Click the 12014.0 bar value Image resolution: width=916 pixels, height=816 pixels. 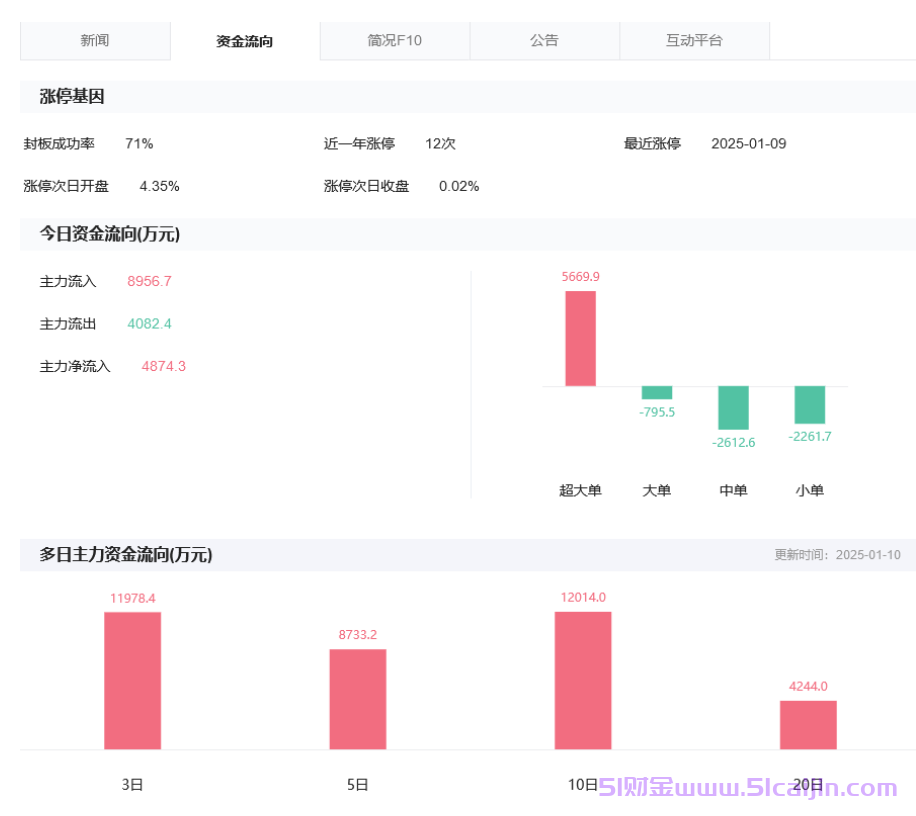point(583,597)
